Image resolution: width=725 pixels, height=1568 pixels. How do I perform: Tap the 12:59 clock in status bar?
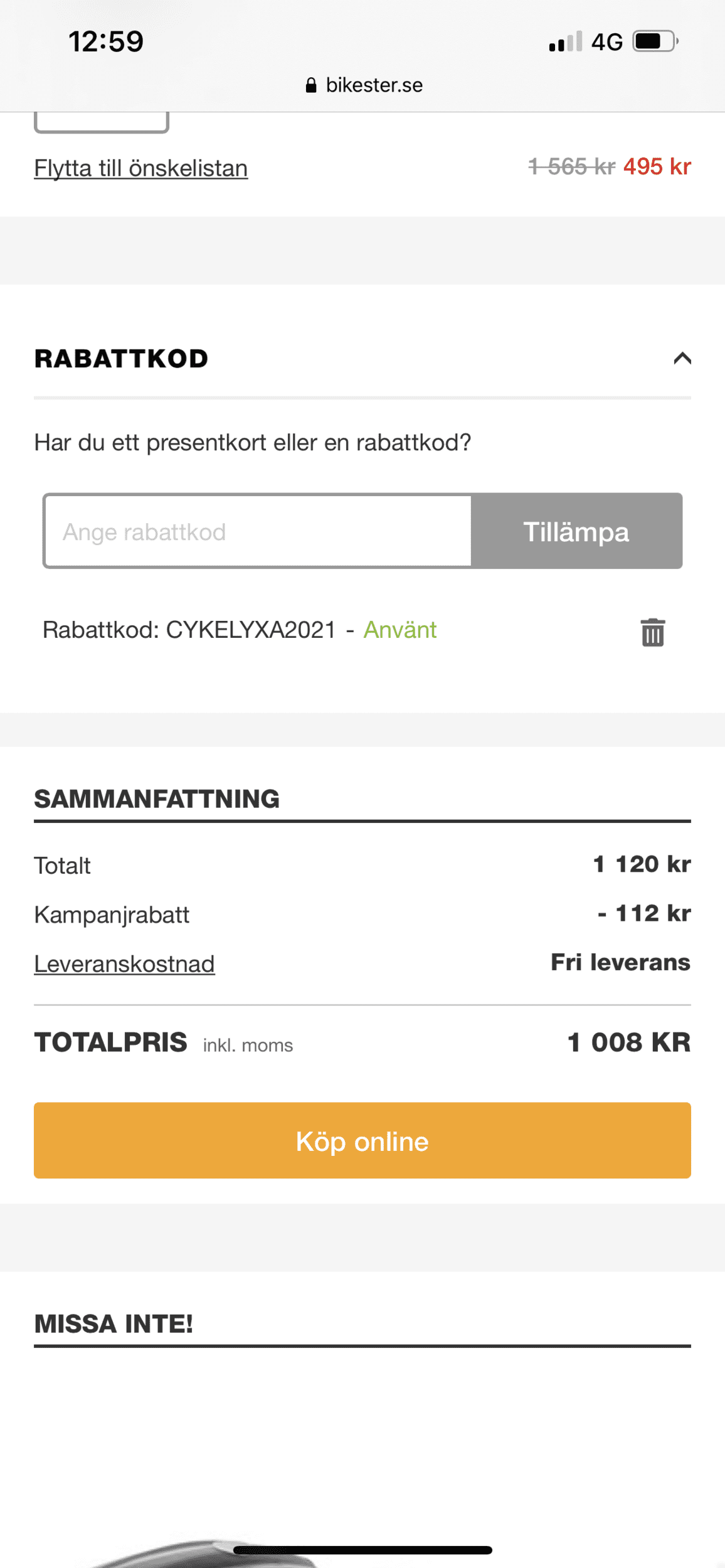tap(106, 41)
